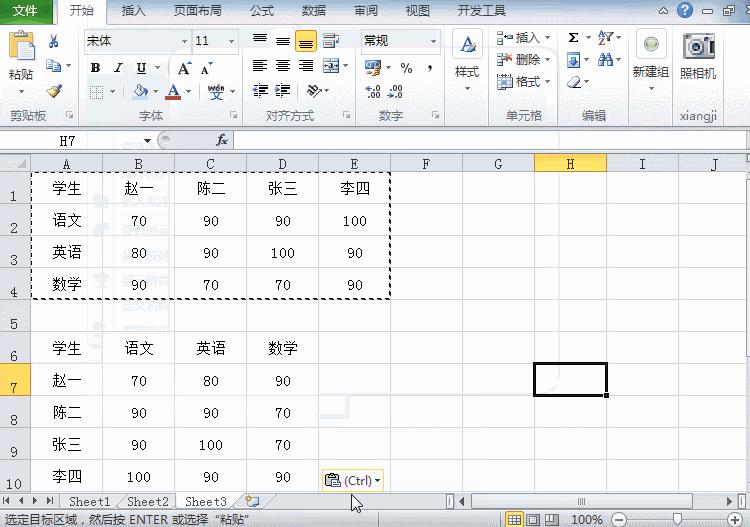
Task: Switch to Formulas (公式) tab
Action: coord(262,11)
